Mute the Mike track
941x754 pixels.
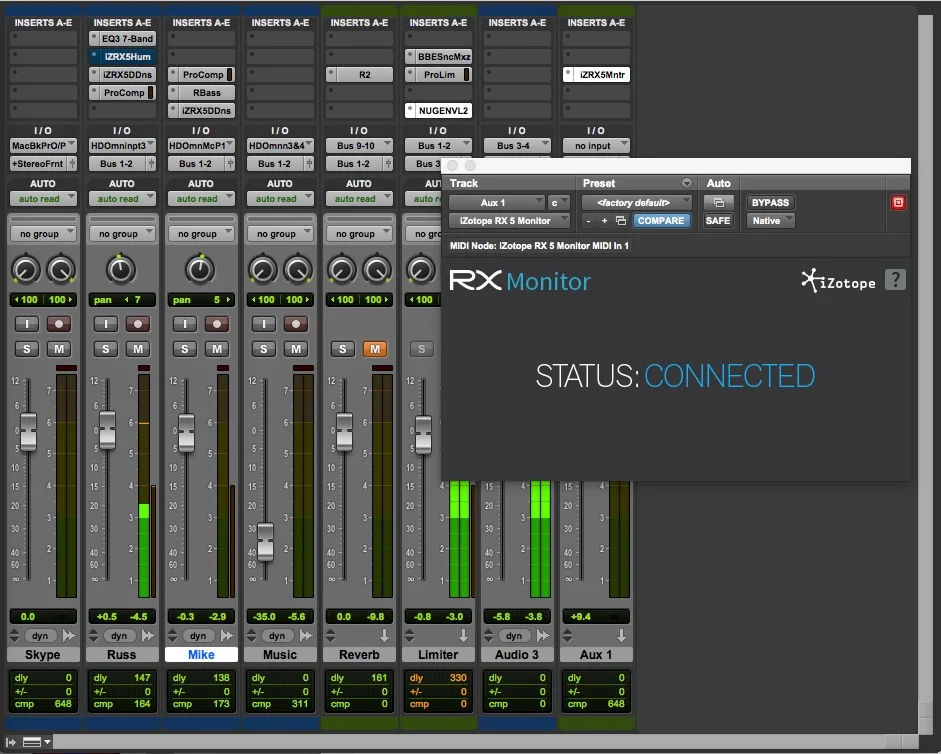[217, 349]
